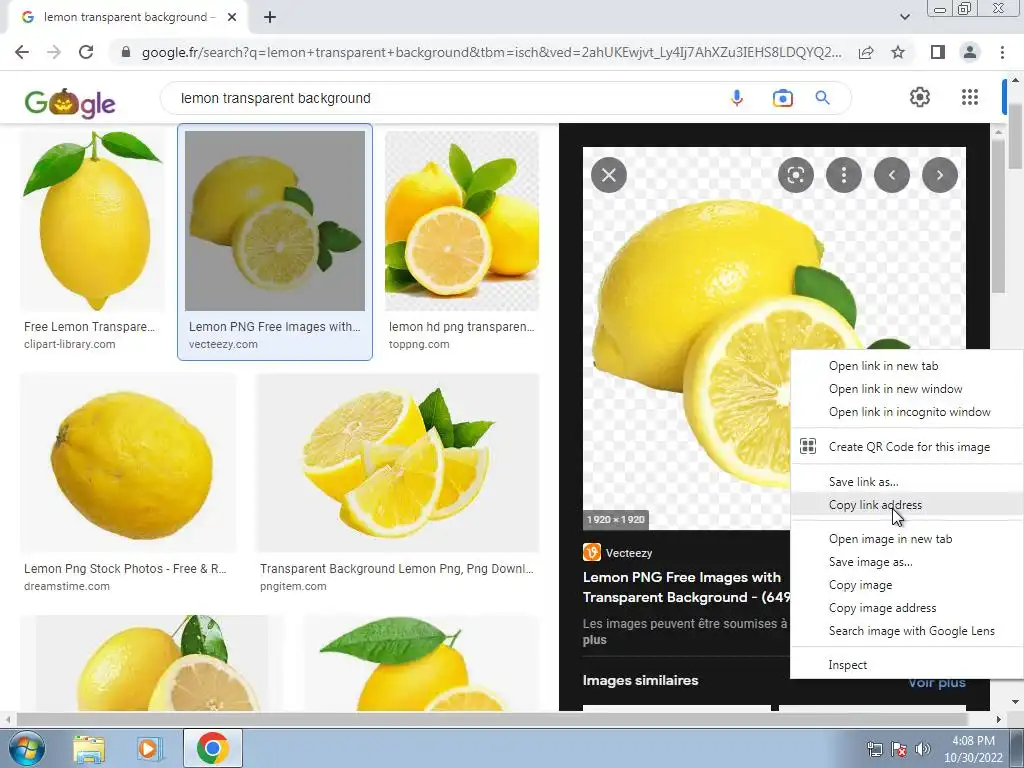This screenshot has width=1024, height=768.
Task: Click the address bar URL
Action: [491, 52]
